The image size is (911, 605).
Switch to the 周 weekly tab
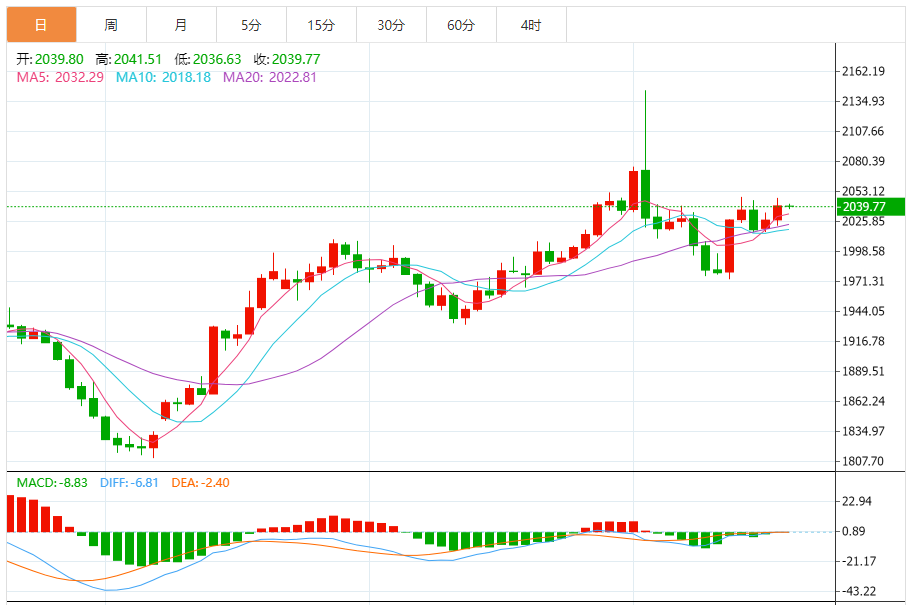point(111,25)
